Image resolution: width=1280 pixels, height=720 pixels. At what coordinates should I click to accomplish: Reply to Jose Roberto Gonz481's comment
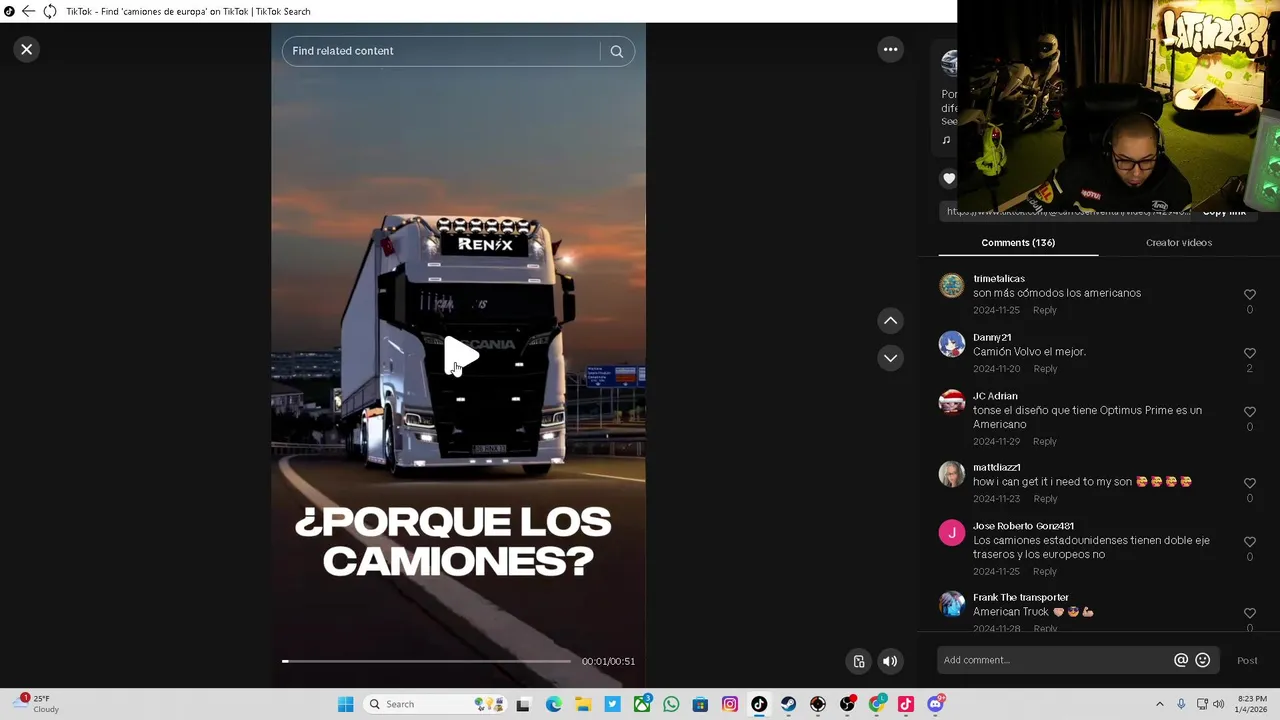[x=1044, y=572]
